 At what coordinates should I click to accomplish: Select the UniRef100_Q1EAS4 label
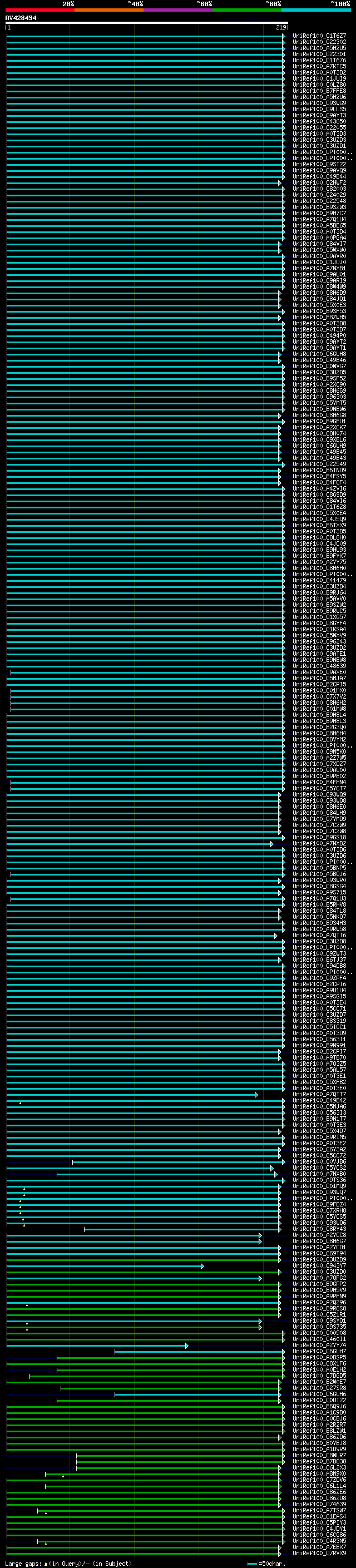coord(319,1516)
